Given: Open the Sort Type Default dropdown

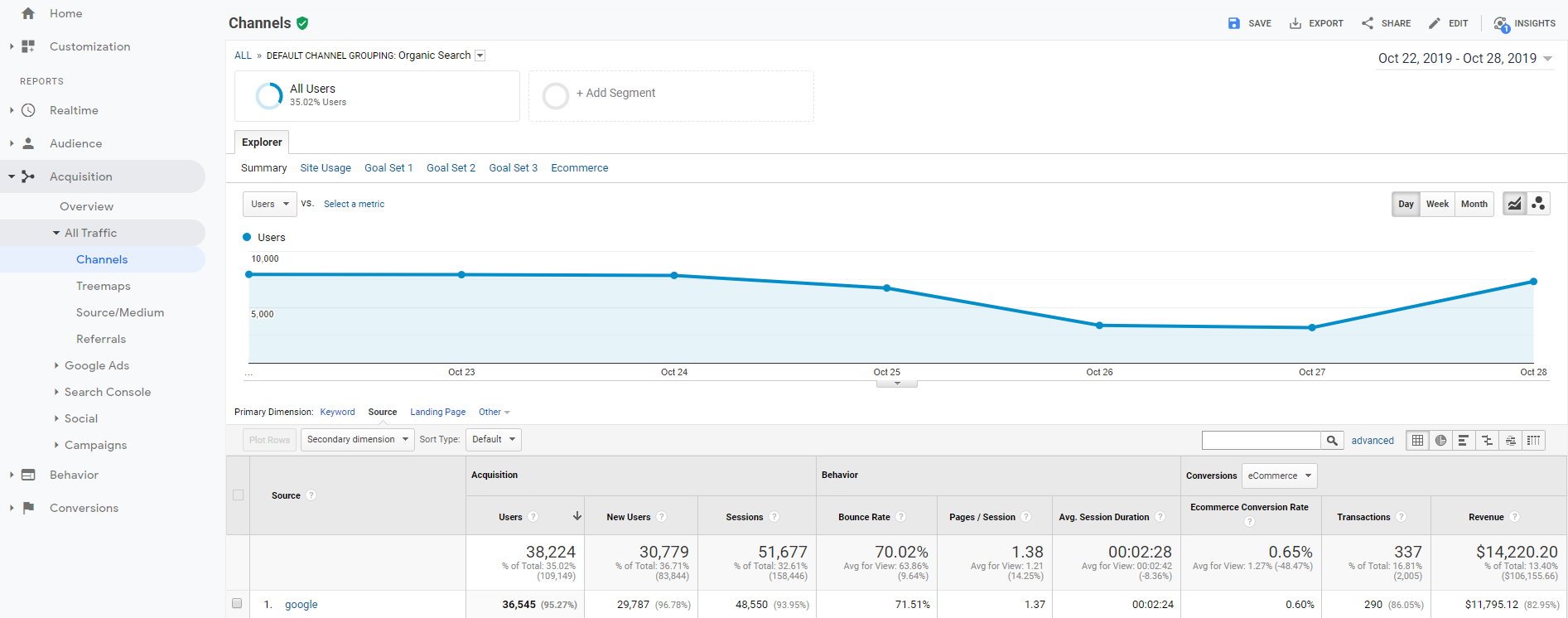Looking at the screenshot, I should pyautogui.click(x=494, y=440).
